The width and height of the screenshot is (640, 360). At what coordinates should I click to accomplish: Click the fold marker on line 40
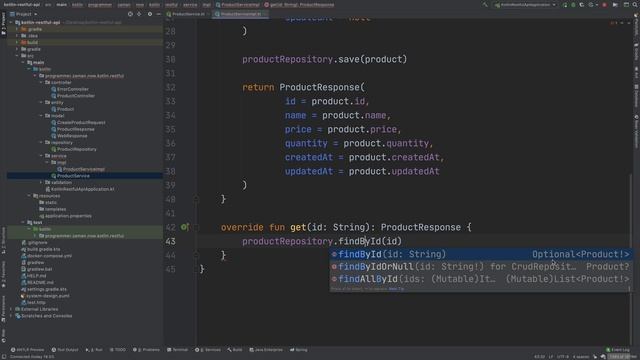click(196, 199)
